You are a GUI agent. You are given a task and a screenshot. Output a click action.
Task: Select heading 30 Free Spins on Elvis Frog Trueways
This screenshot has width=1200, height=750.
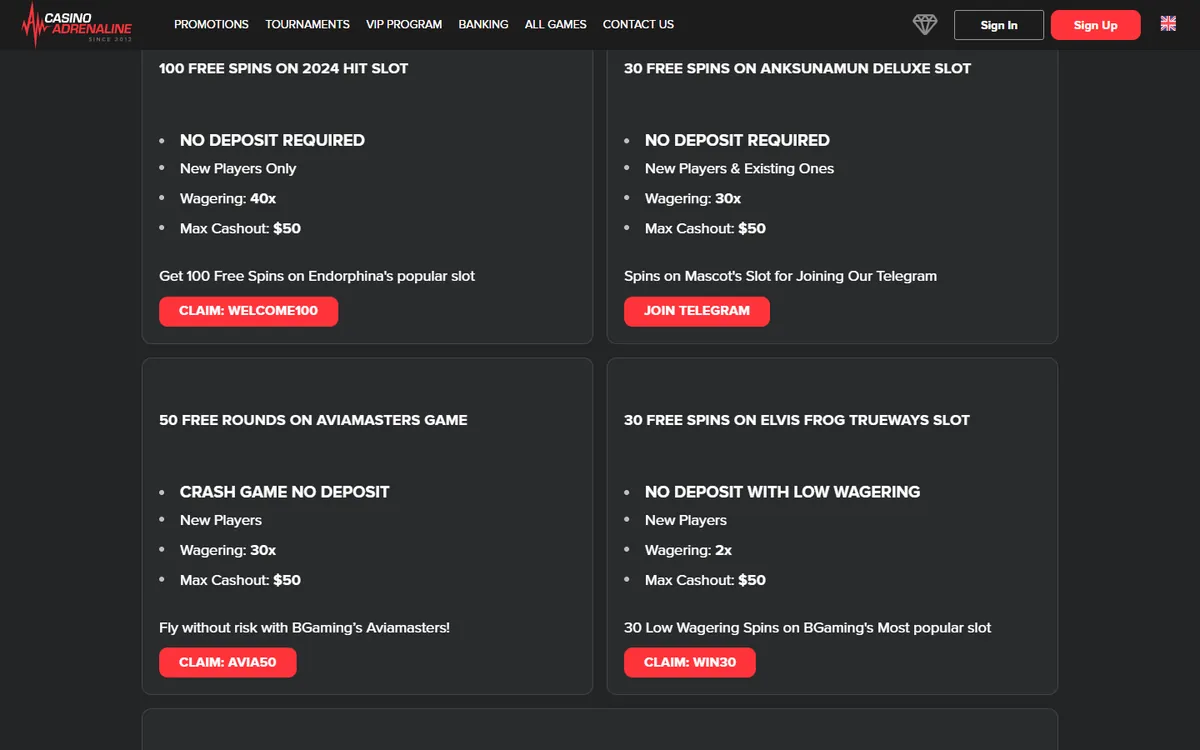(797, 420)
